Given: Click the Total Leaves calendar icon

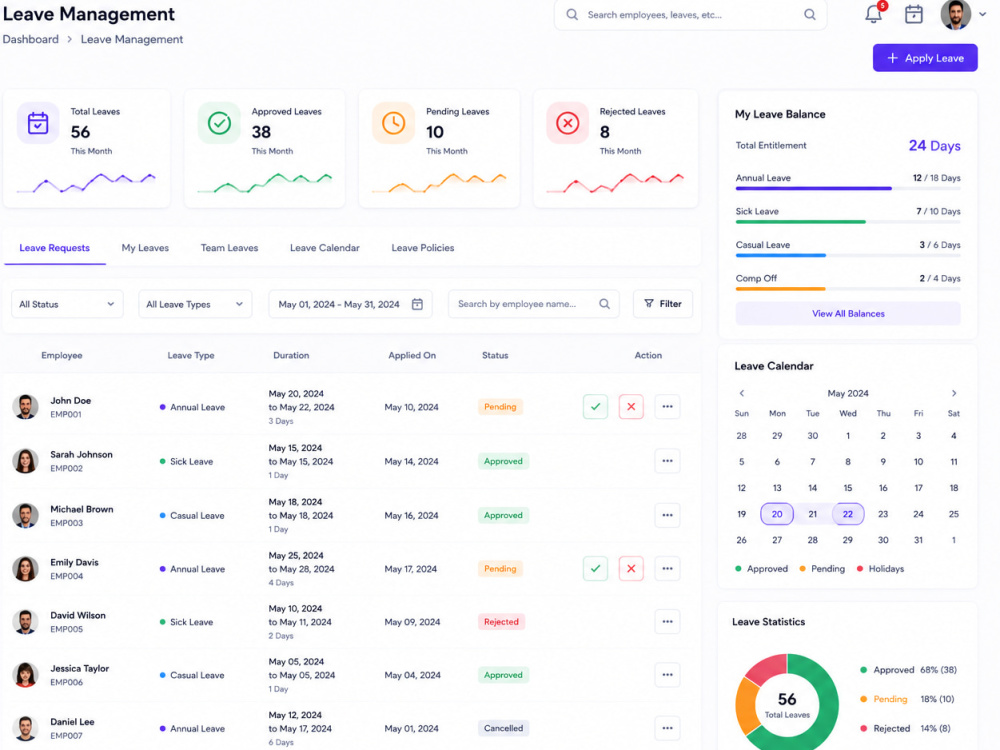Looking at the screenshot, I should (x=38, y=122).
